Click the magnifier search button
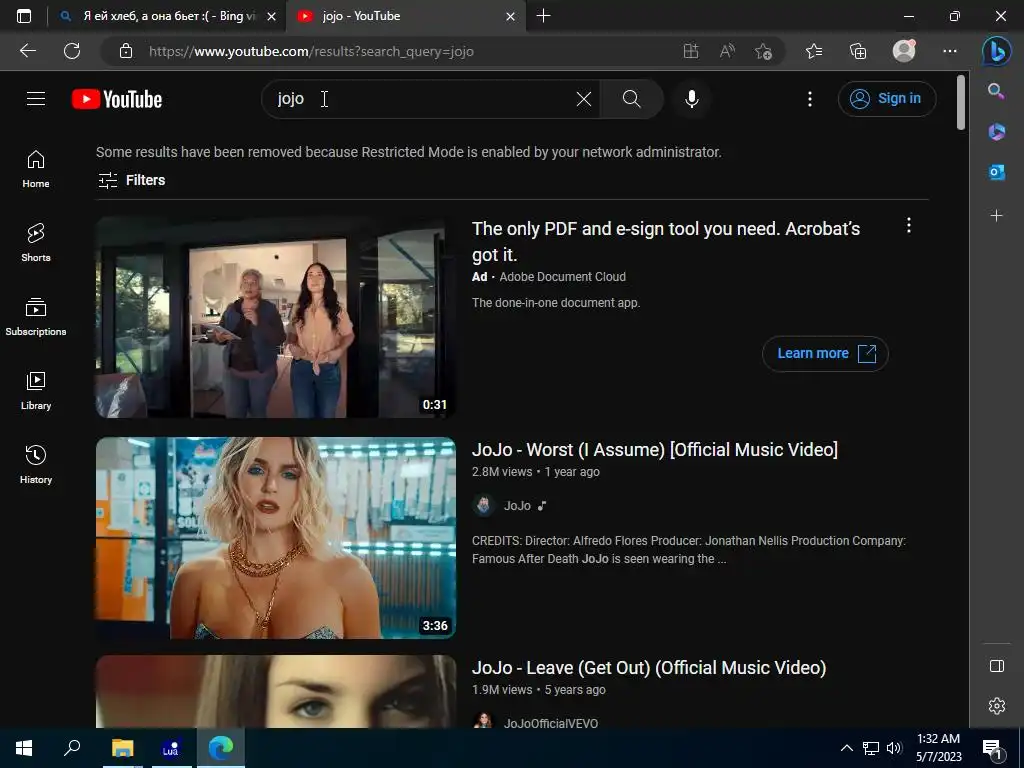The height and width of the screenshot is (768, 1024). pyautogui.click(x=632, y=99)
